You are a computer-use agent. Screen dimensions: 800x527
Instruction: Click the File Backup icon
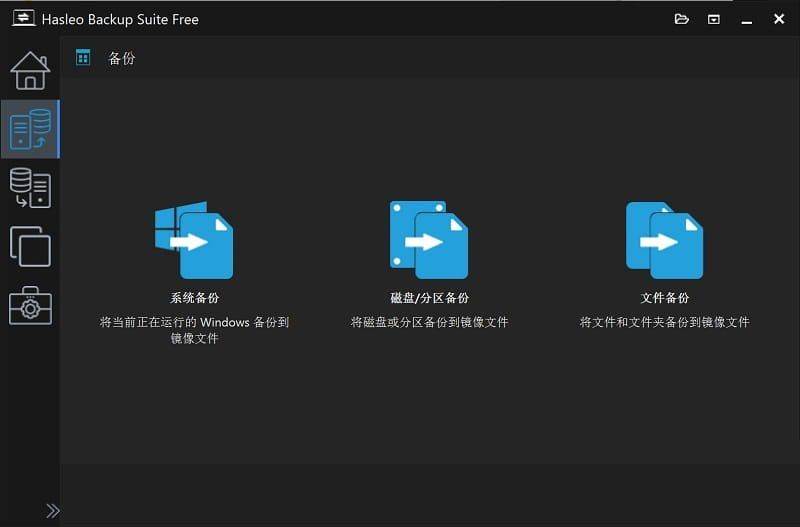click(x=664, y=240)
